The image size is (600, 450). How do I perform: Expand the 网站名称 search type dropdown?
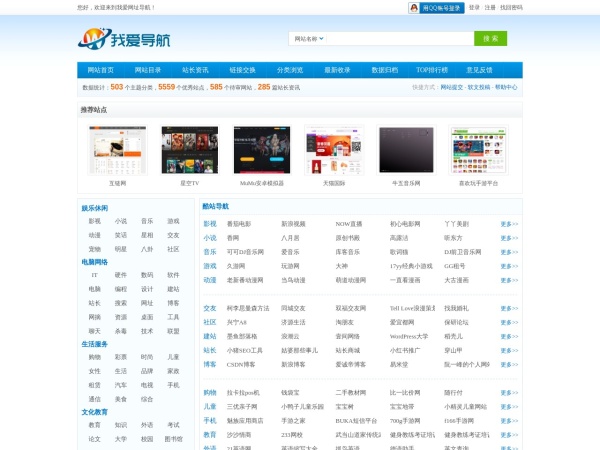pyautogui.click(x=308, y=39)
